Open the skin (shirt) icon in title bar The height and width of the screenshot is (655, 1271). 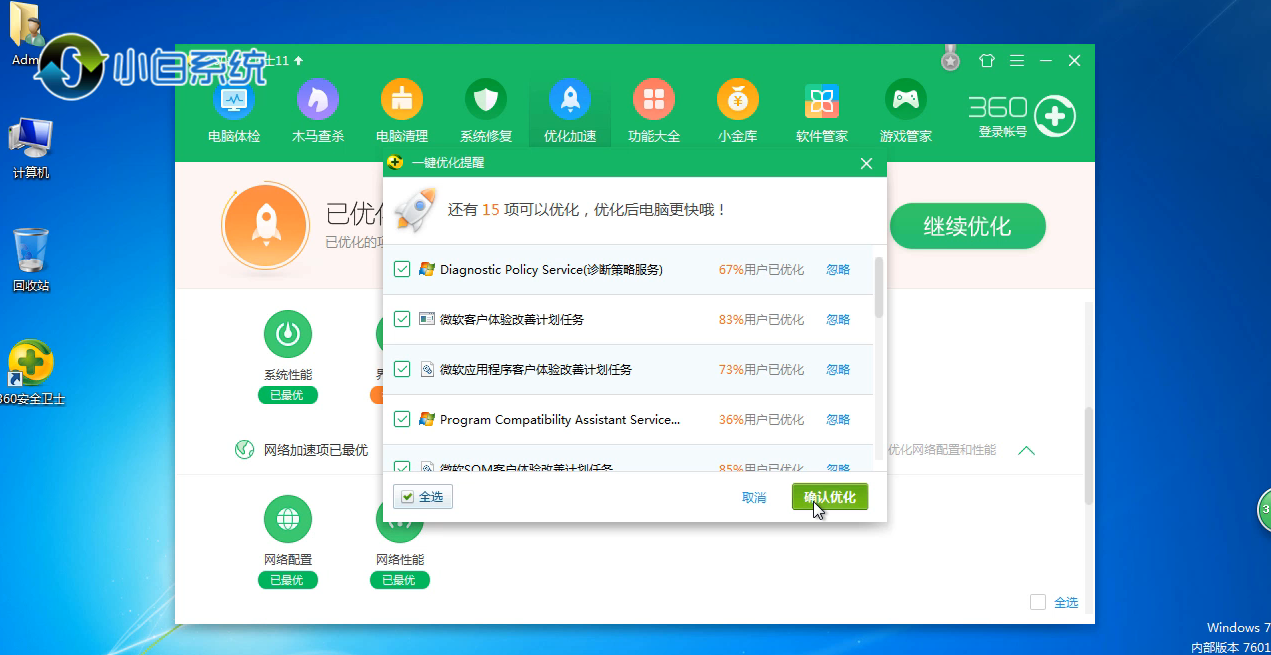987,60
